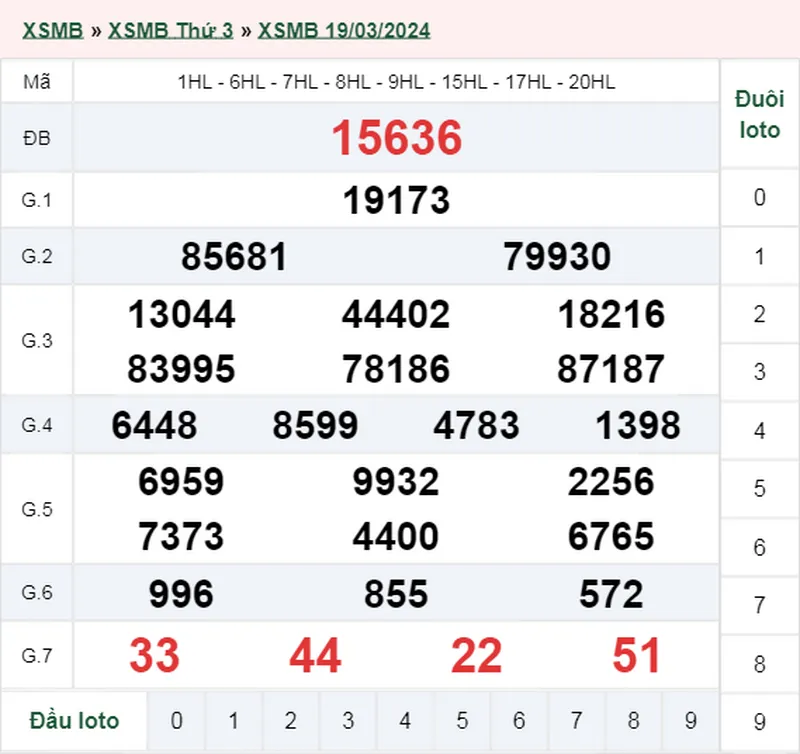Select digit 9 in Đầu loto row
The width and height of the screenshot is (800, 754).
pos(691,720)
